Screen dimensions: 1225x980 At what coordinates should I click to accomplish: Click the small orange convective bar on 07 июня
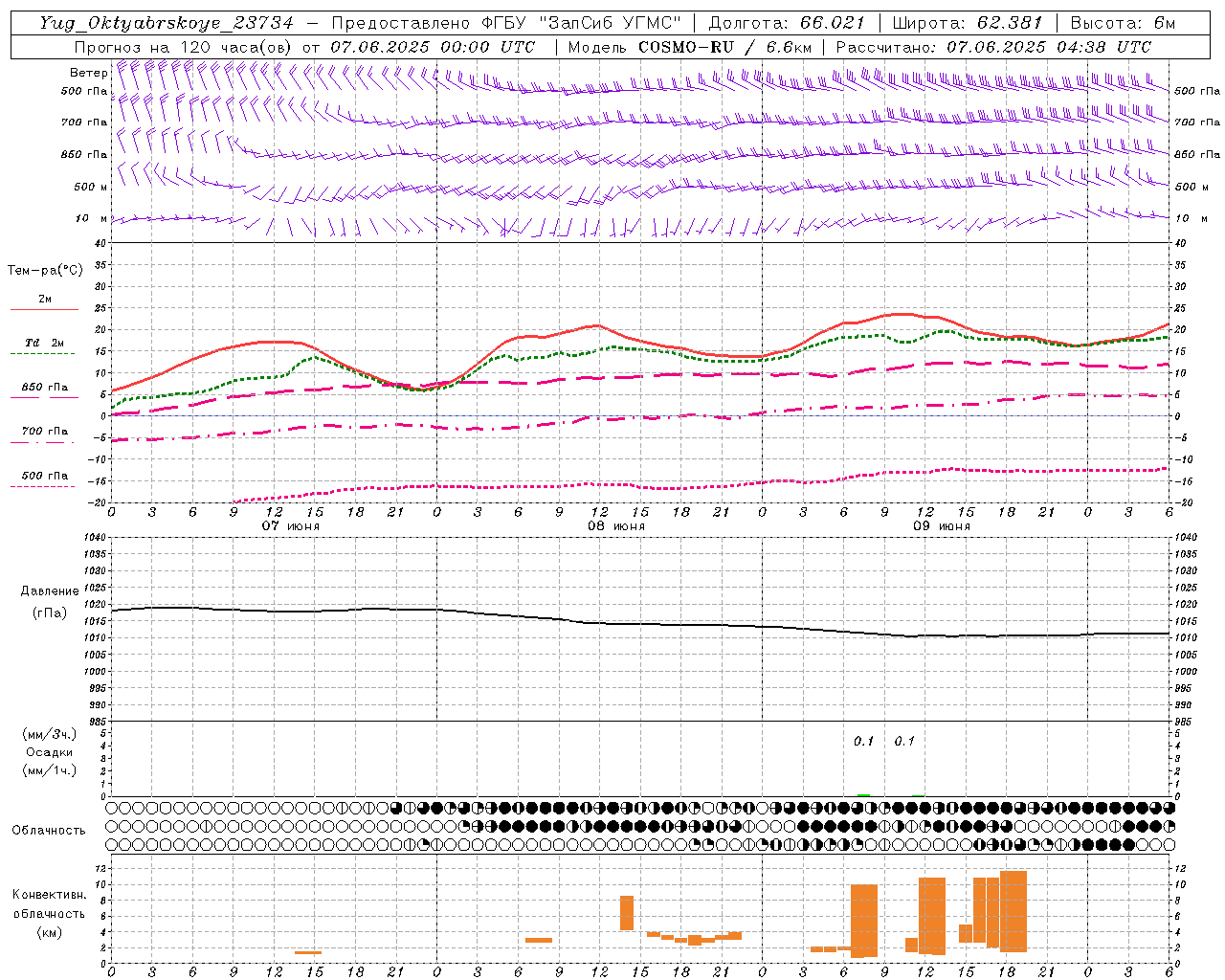[x=308, y=952]
